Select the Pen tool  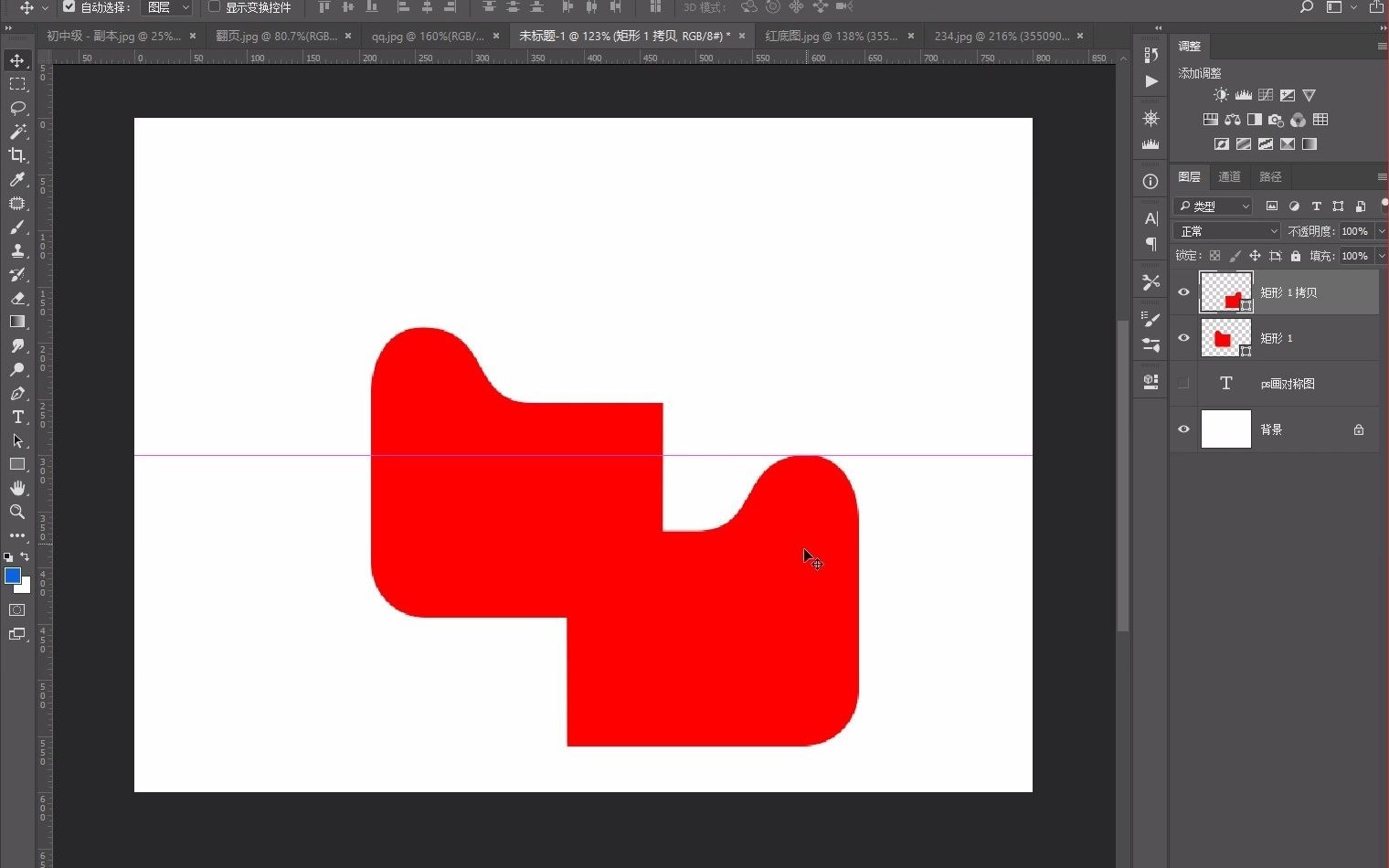pyautogui.click(x=17, y=393)
